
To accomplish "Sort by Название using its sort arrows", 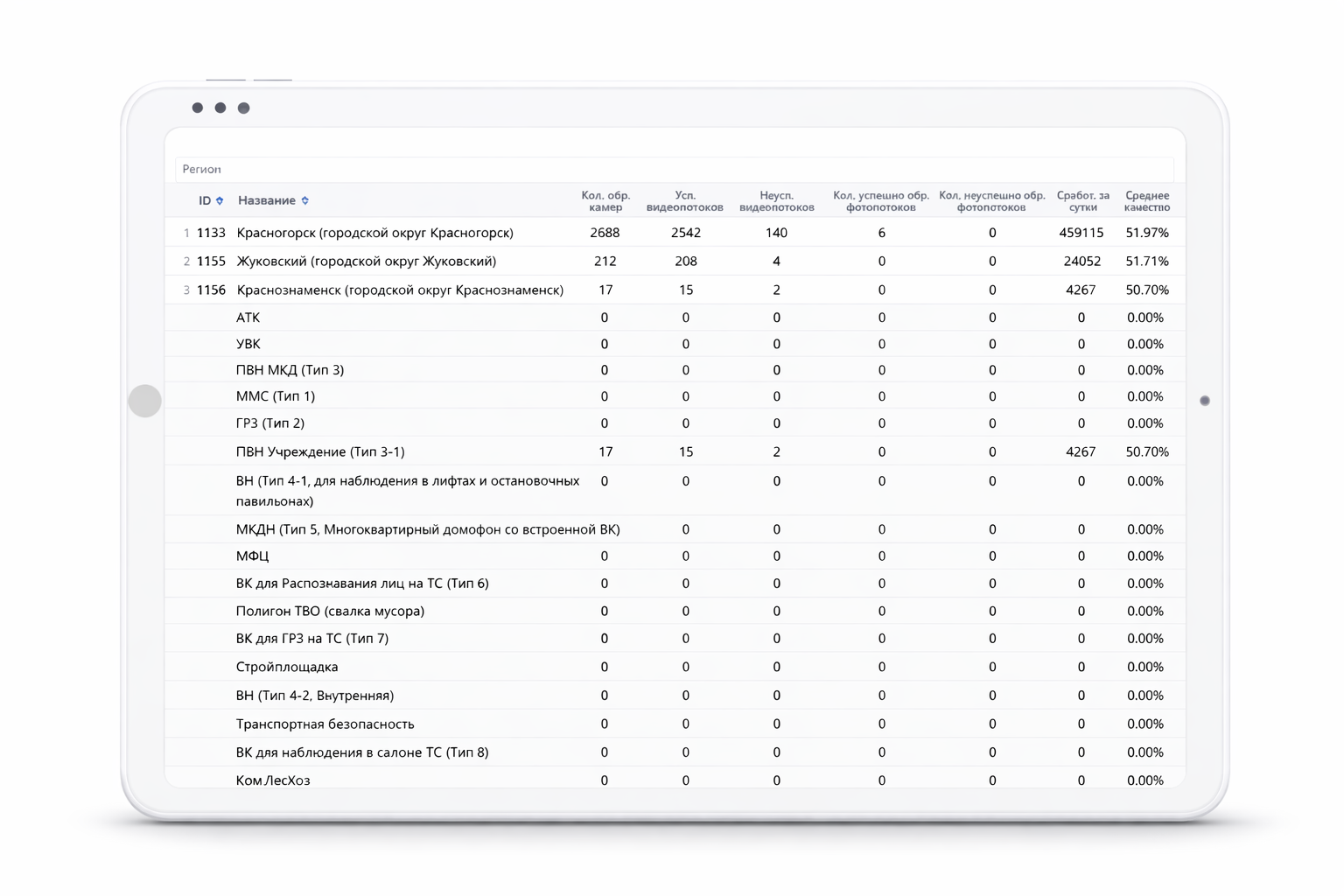I will (304, 201).
